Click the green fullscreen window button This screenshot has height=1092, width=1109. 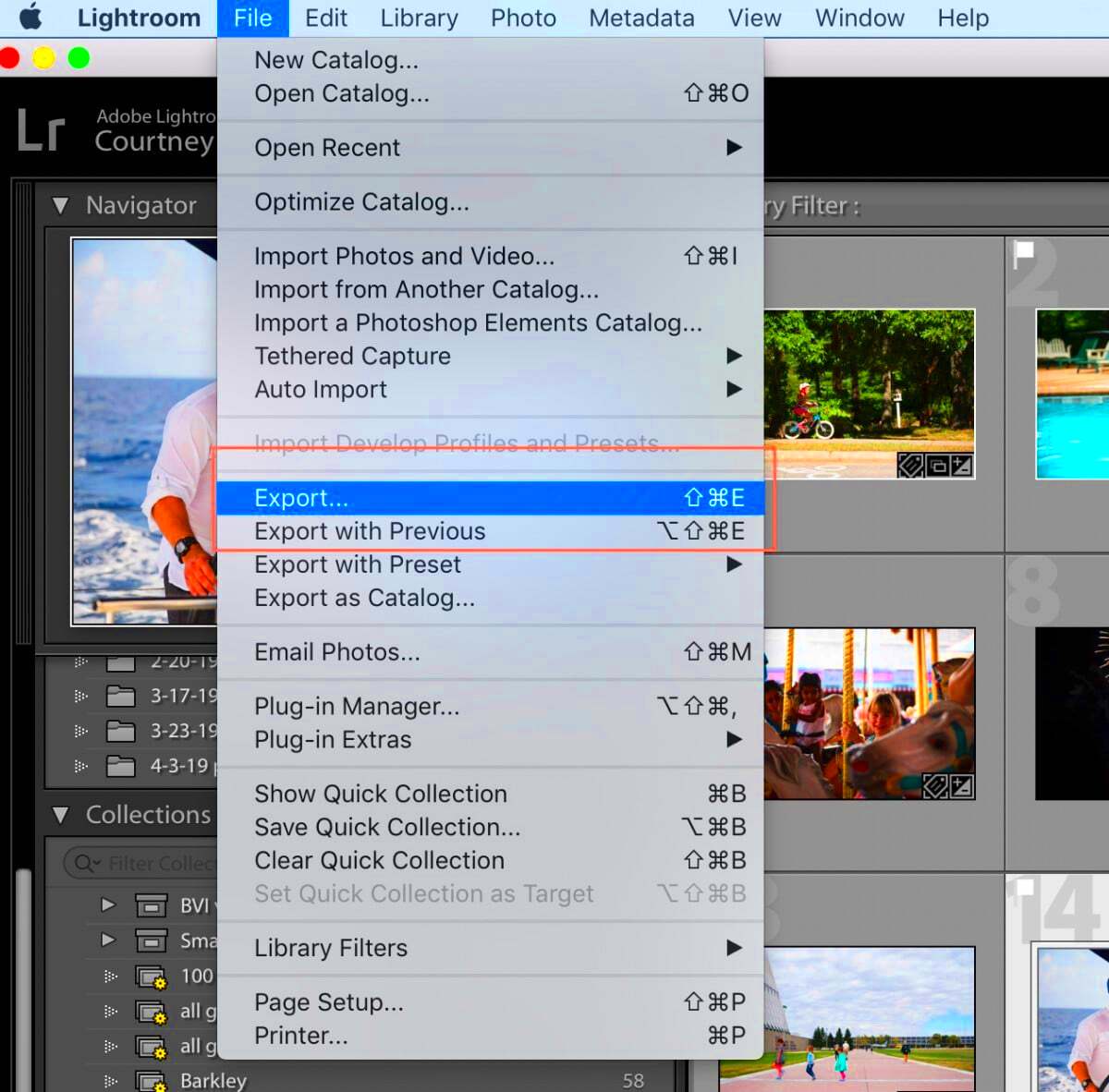[79, 58]
